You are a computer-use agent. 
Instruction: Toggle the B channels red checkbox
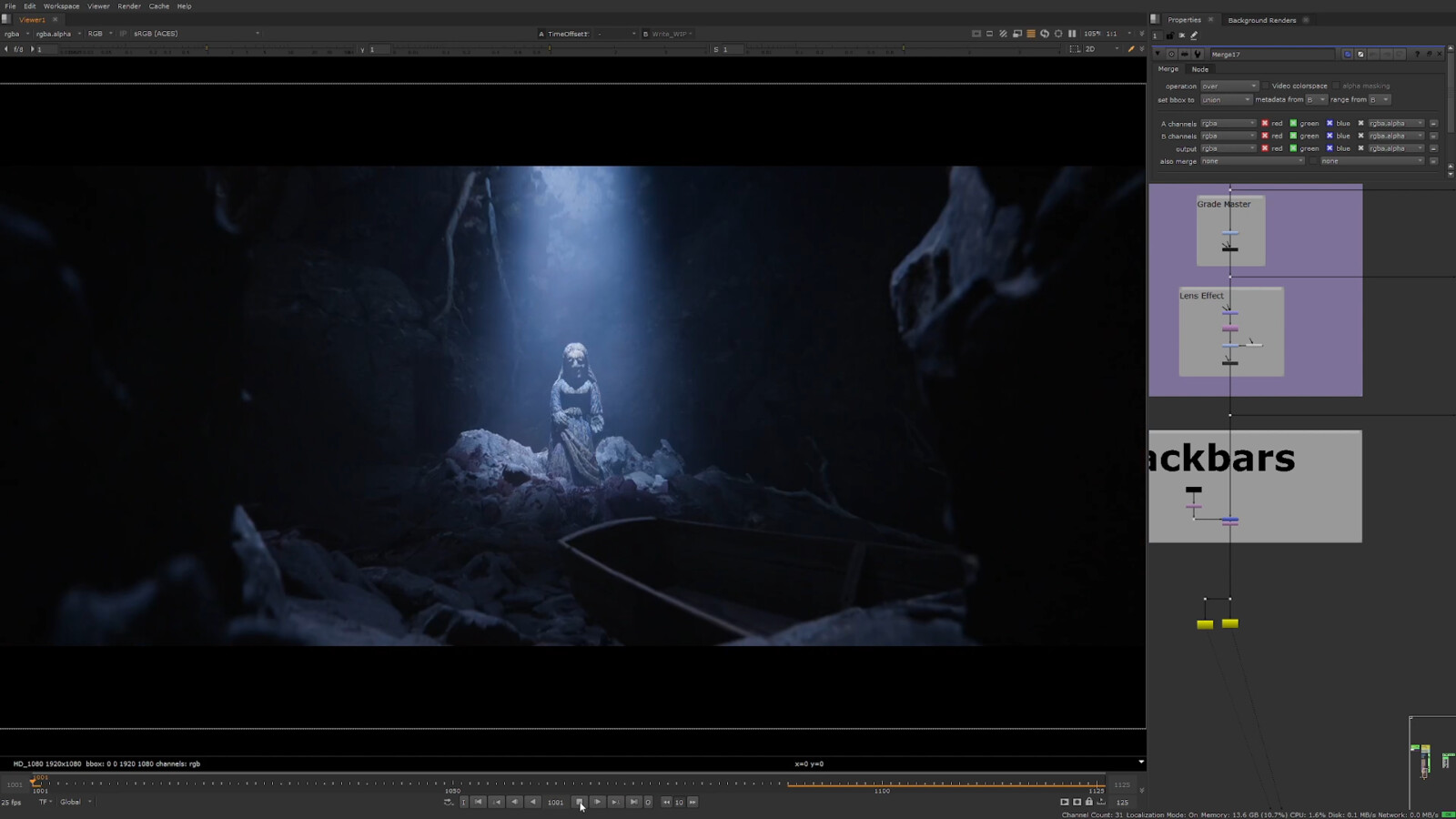[x=1265, y=136]
